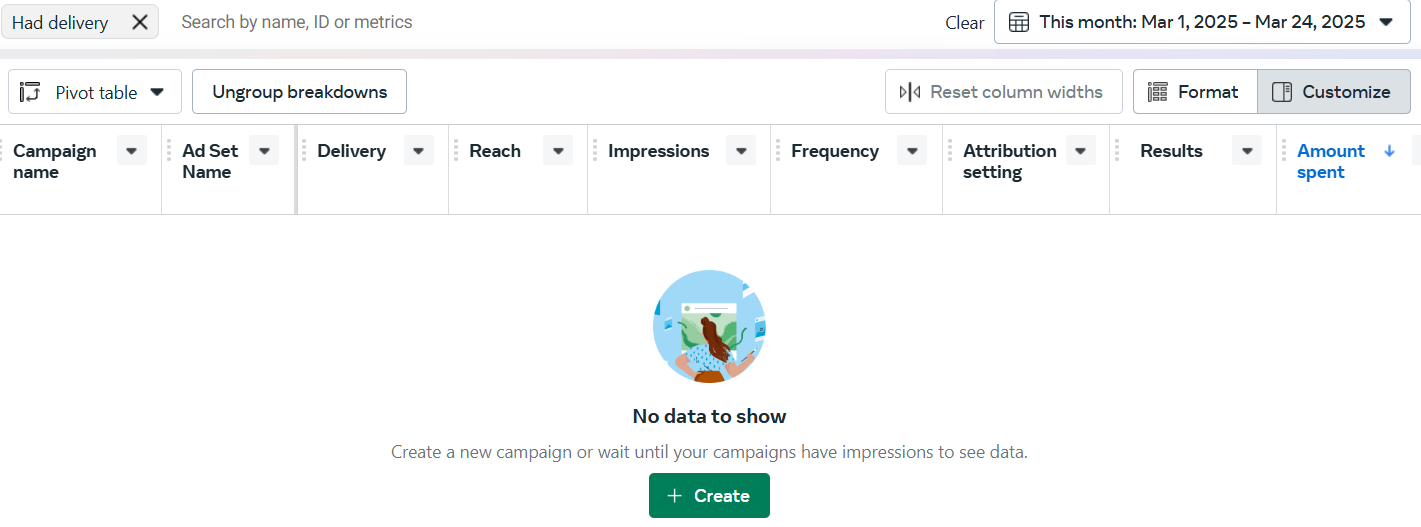
Task: Click the Format table icon
Action: pos(1158,92)
